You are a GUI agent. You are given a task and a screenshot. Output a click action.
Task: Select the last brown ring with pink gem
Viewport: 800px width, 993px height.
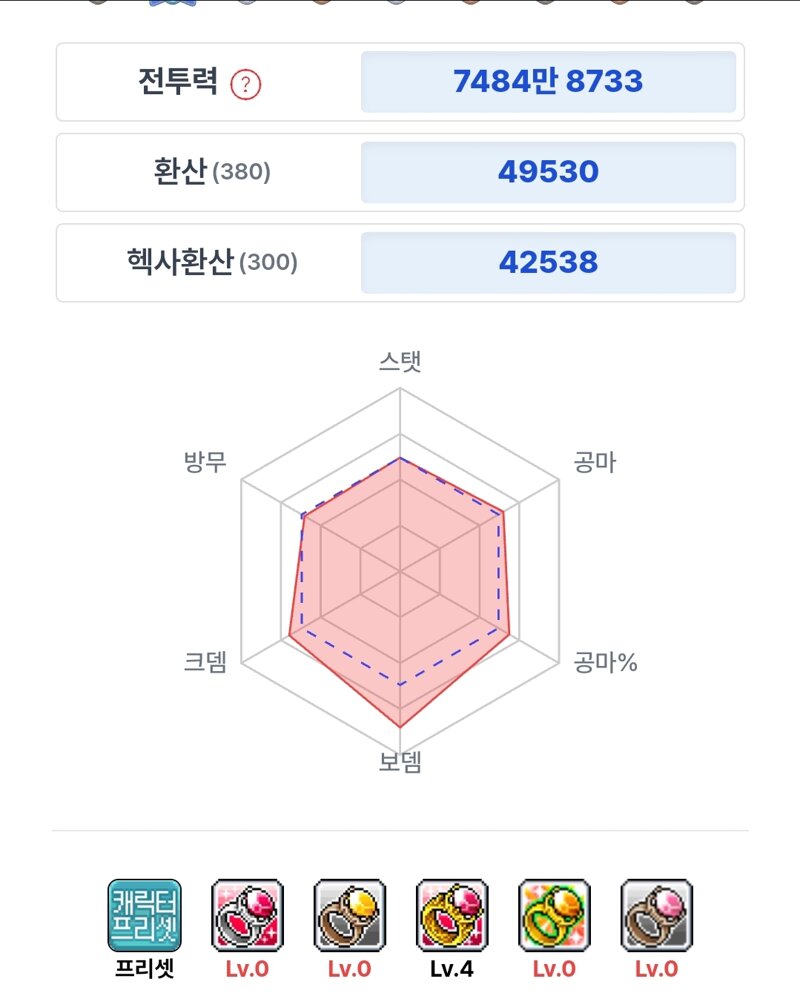point(657,915)
